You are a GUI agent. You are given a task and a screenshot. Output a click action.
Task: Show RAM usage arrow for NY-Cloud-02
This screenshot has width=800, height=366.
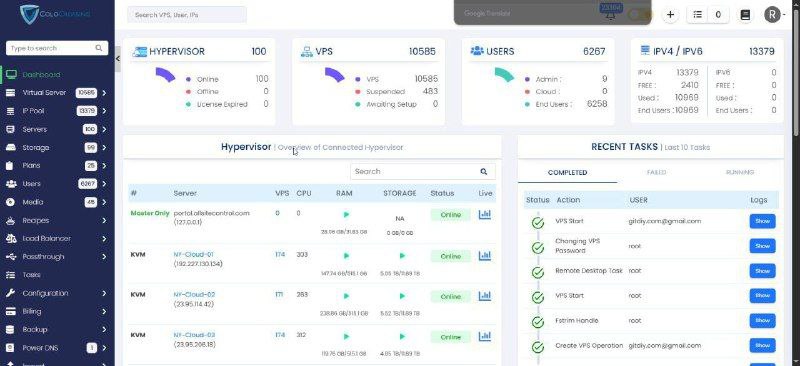(346, 296)
